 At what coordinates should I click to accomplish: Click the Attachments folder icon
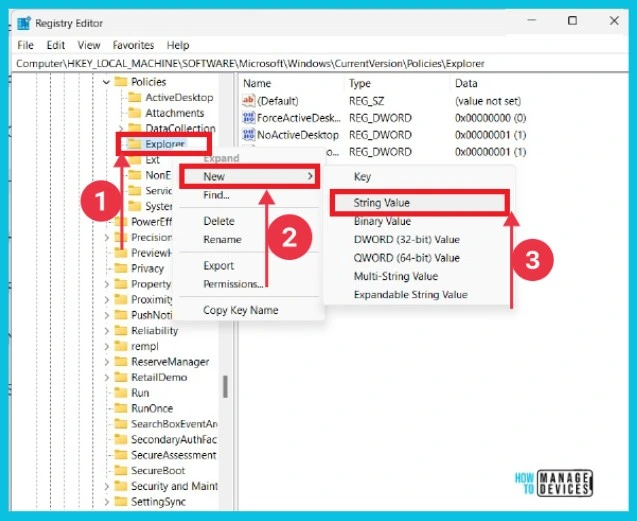134,113
